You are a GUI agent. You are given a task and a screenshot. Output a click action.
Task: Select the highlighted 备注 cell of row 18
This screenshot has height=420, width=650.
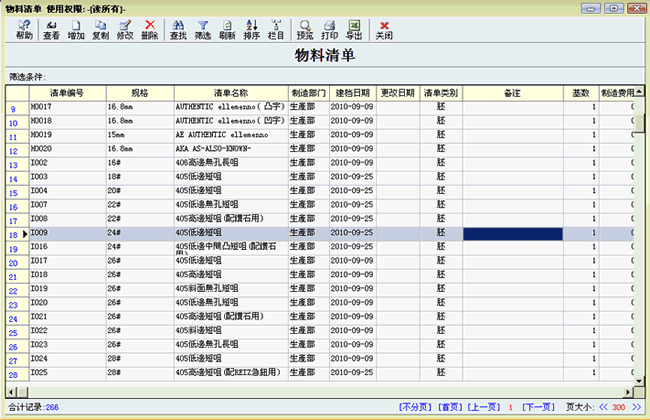513,234
